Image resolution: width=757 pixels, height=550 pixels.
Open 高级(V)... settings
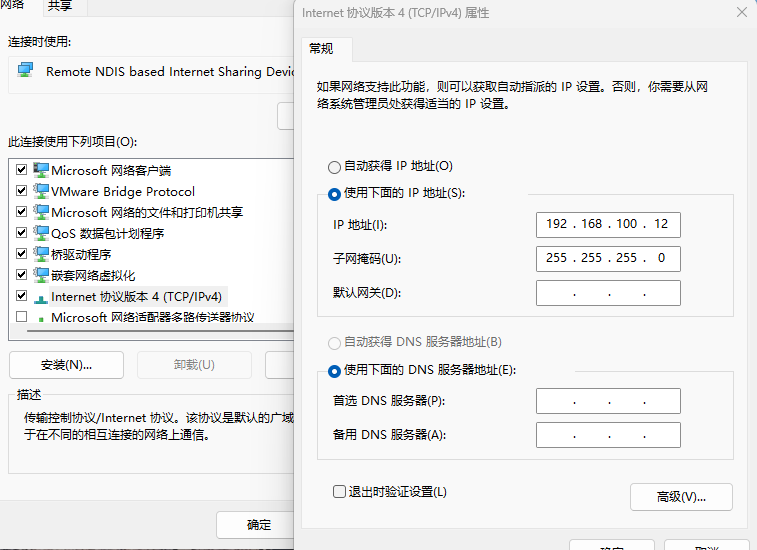pos(681,497)
